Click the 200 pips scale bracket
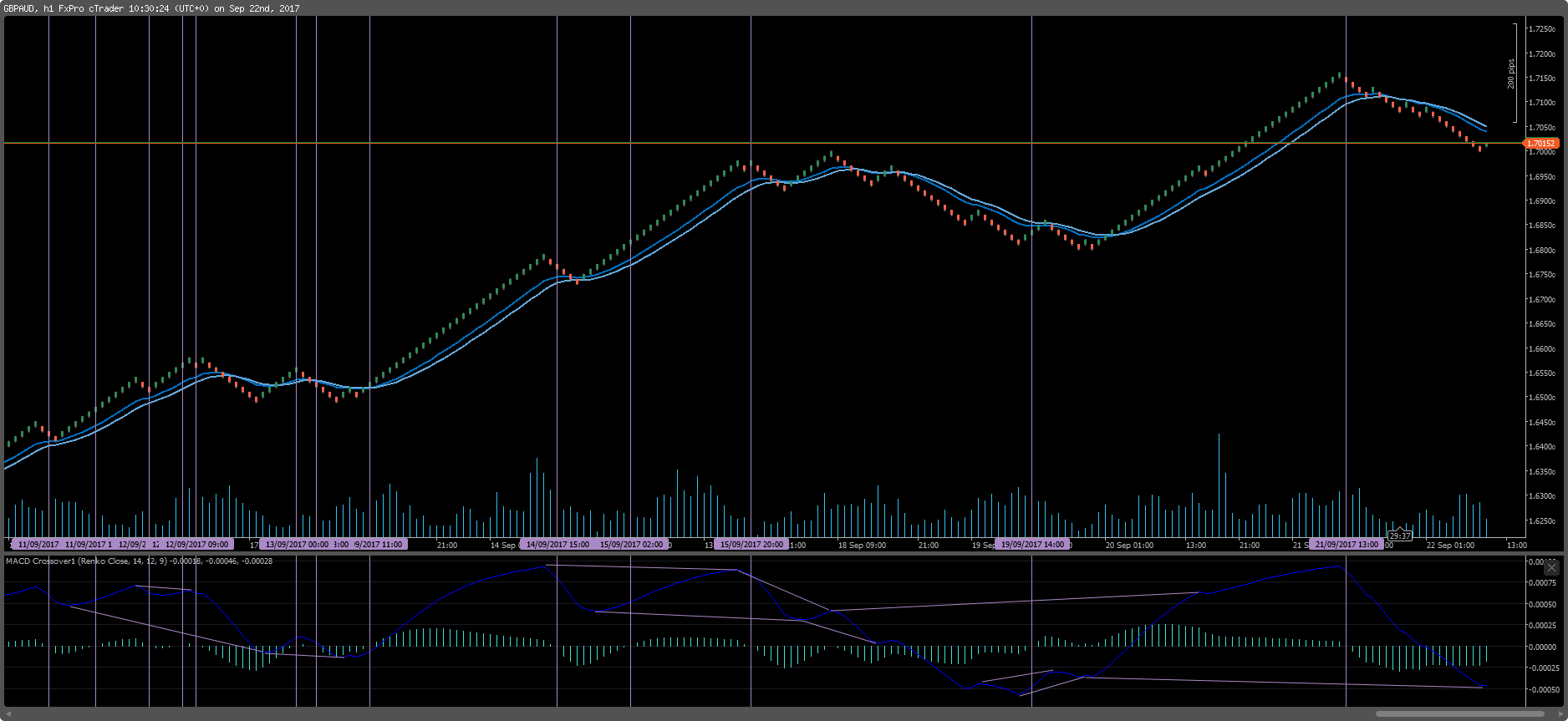The height and width of the screenshot is (721, 1568). click(1514, 74)
